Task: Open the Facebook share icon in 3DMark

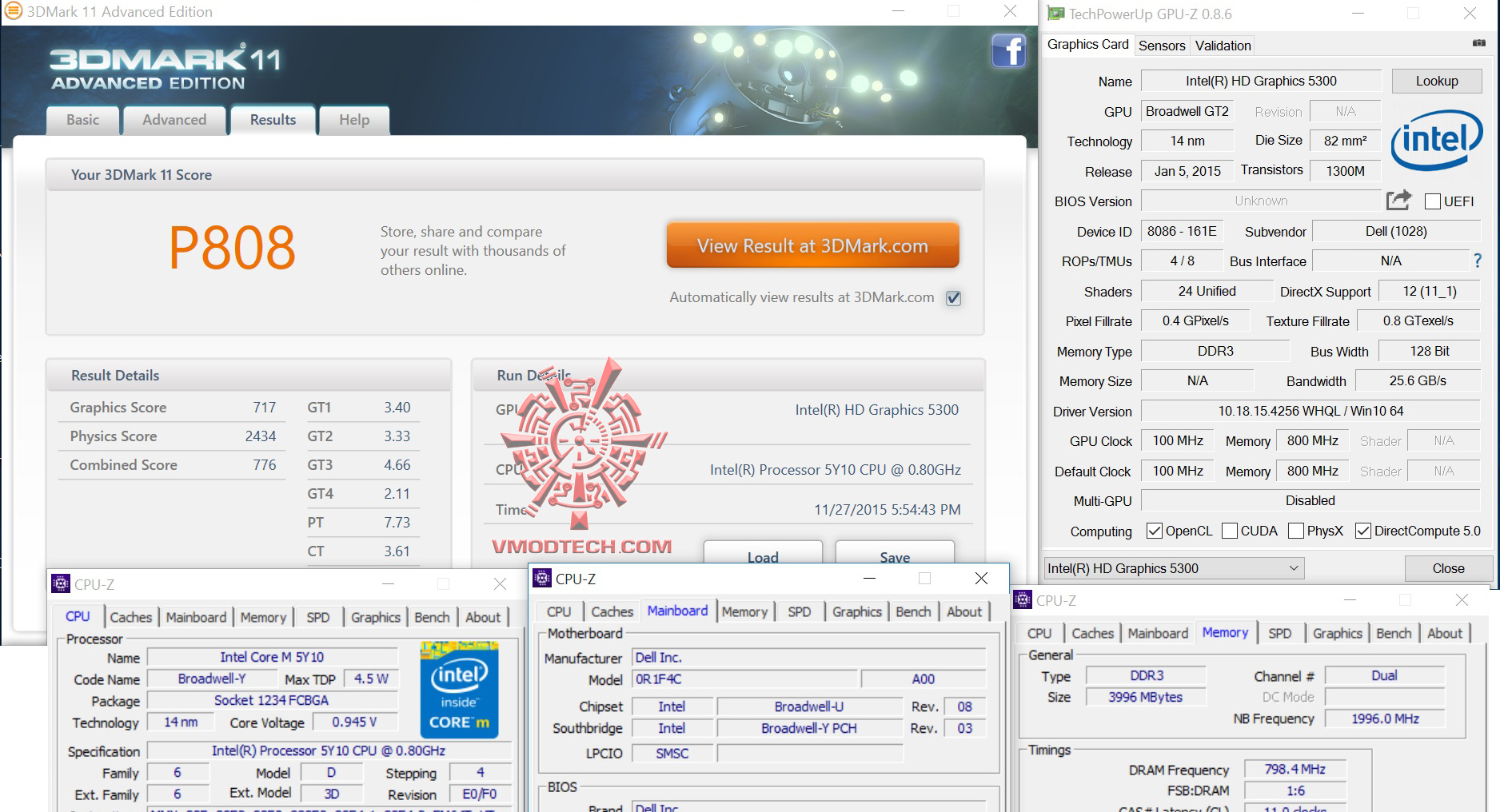Action: (1008, 51)
